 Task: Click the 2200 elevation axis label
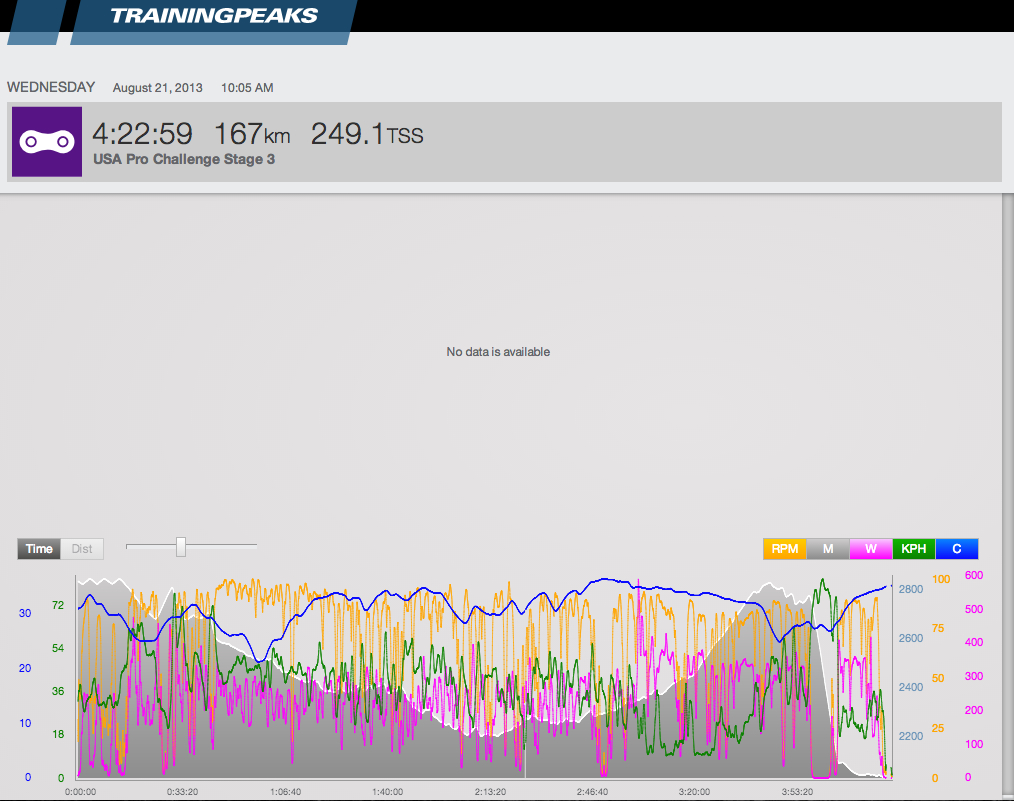pyautogui.click(x=911, y=736)
